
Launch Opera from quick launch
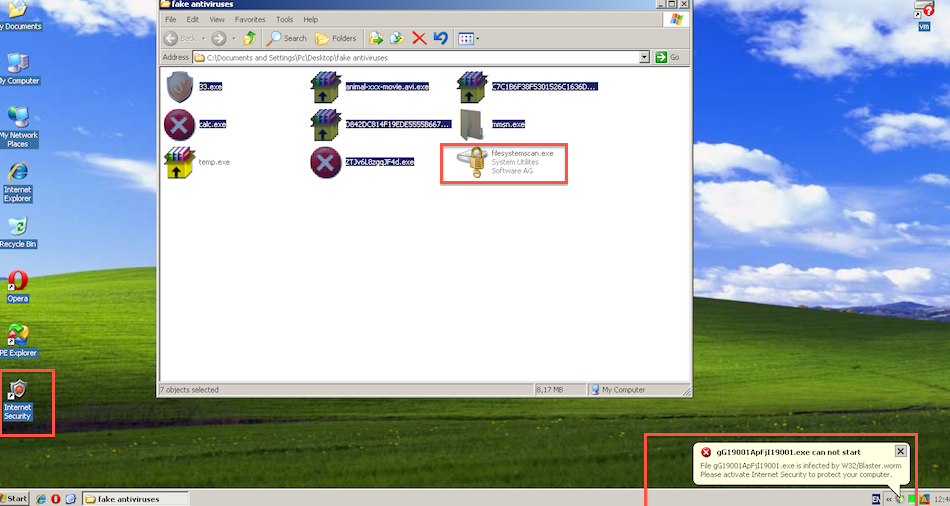click(56, 499)
